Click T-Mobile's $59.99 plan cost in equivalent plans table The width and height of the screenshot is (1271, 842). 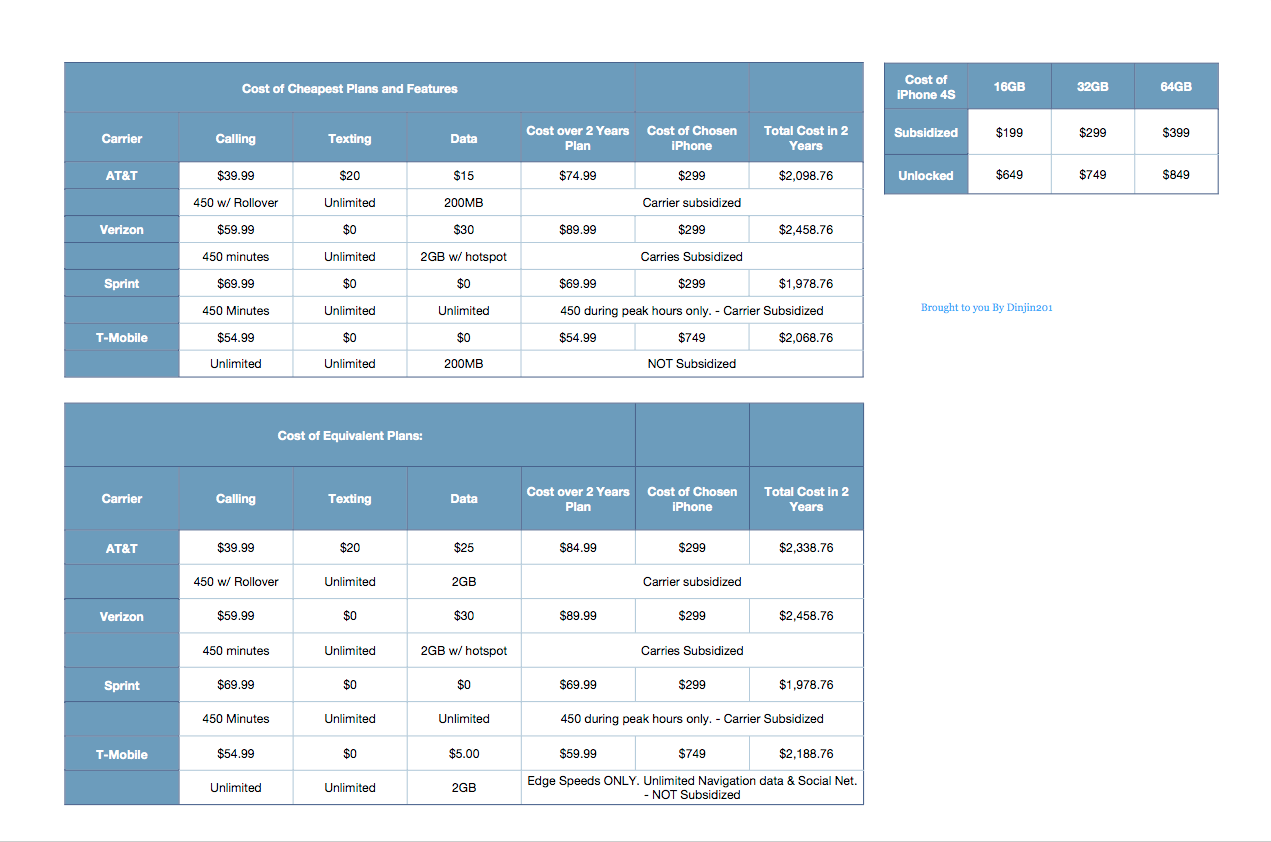[x=578, y=754]
